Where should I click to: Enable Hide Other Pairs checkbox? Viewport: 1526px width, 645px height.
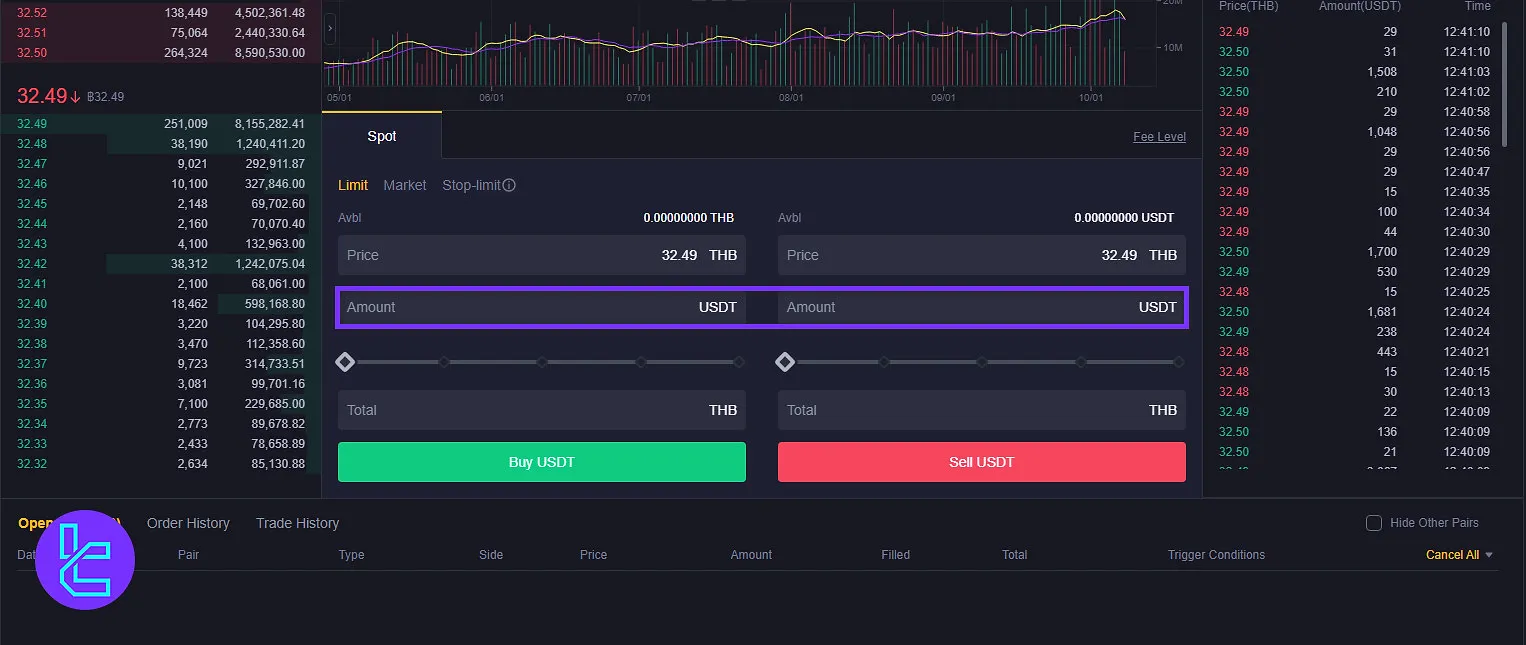click(1374, 523)
